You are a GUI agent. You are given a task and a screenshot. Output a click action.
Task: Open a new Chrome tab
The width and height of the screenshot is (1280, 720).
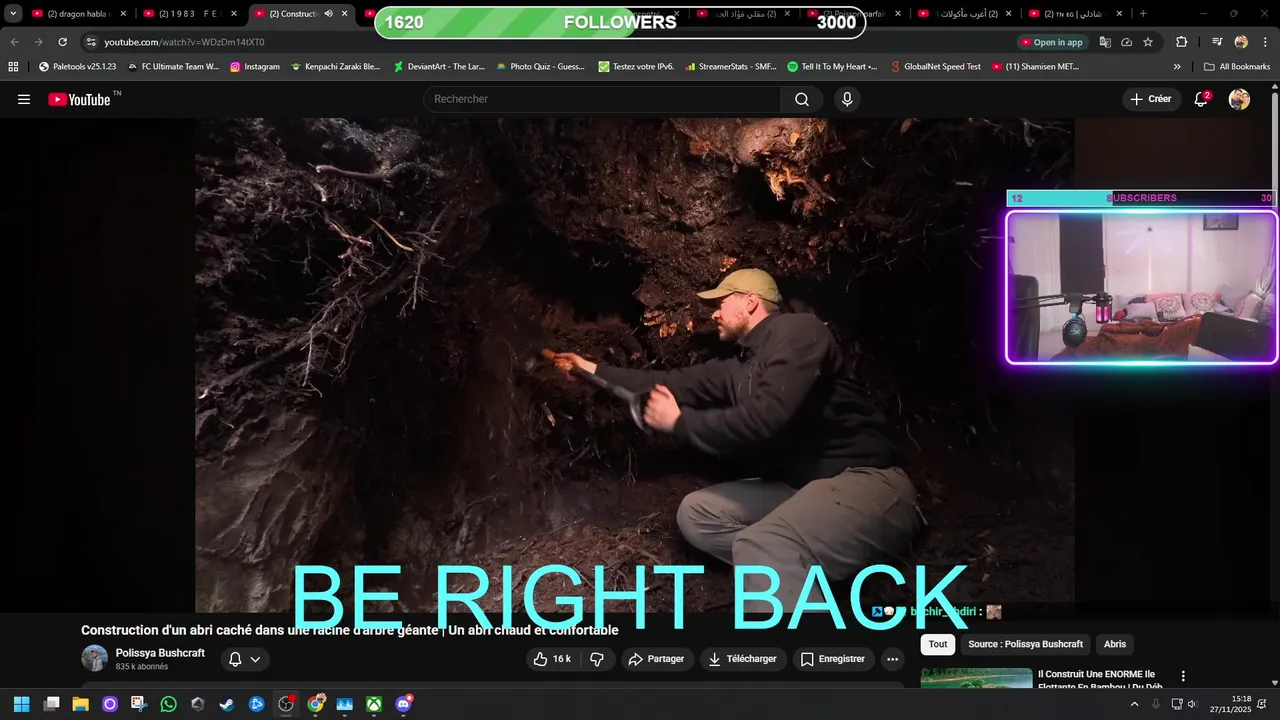pyautogui.click(x=1143, y=14)
